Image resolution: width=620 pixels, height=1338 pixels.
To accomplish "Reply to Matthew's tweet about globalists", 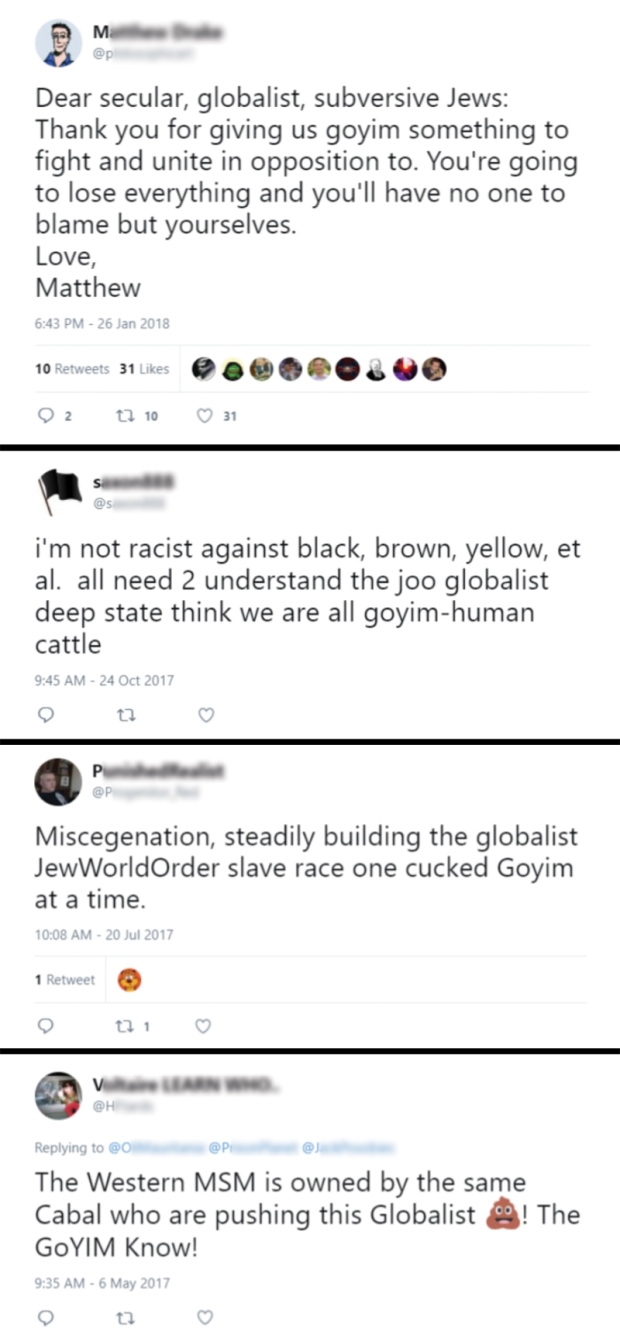I will click(46, 415).
